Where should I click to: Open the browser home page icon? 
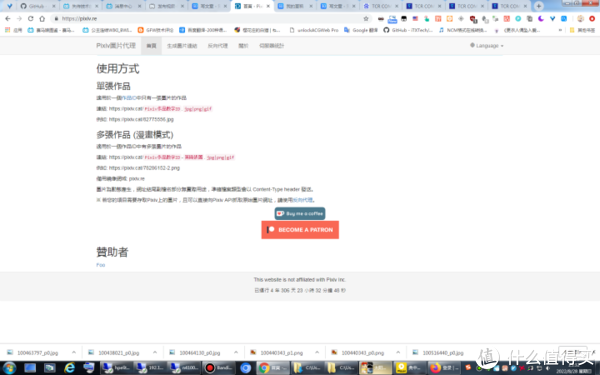pyautogui.click(x=42, y=18)
